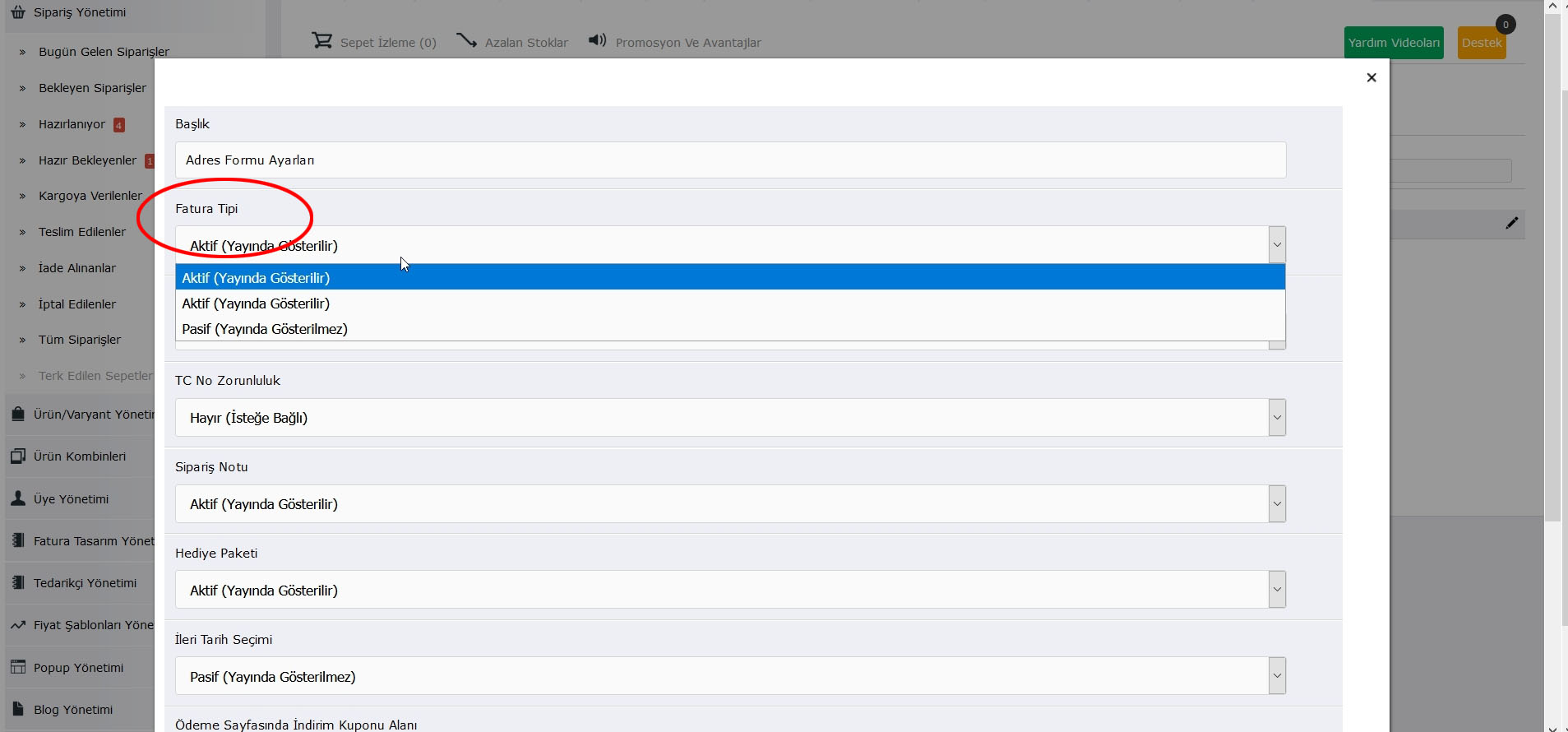Click the Promosyon Ve Avantajlar megaphone icon

[598, 40]
